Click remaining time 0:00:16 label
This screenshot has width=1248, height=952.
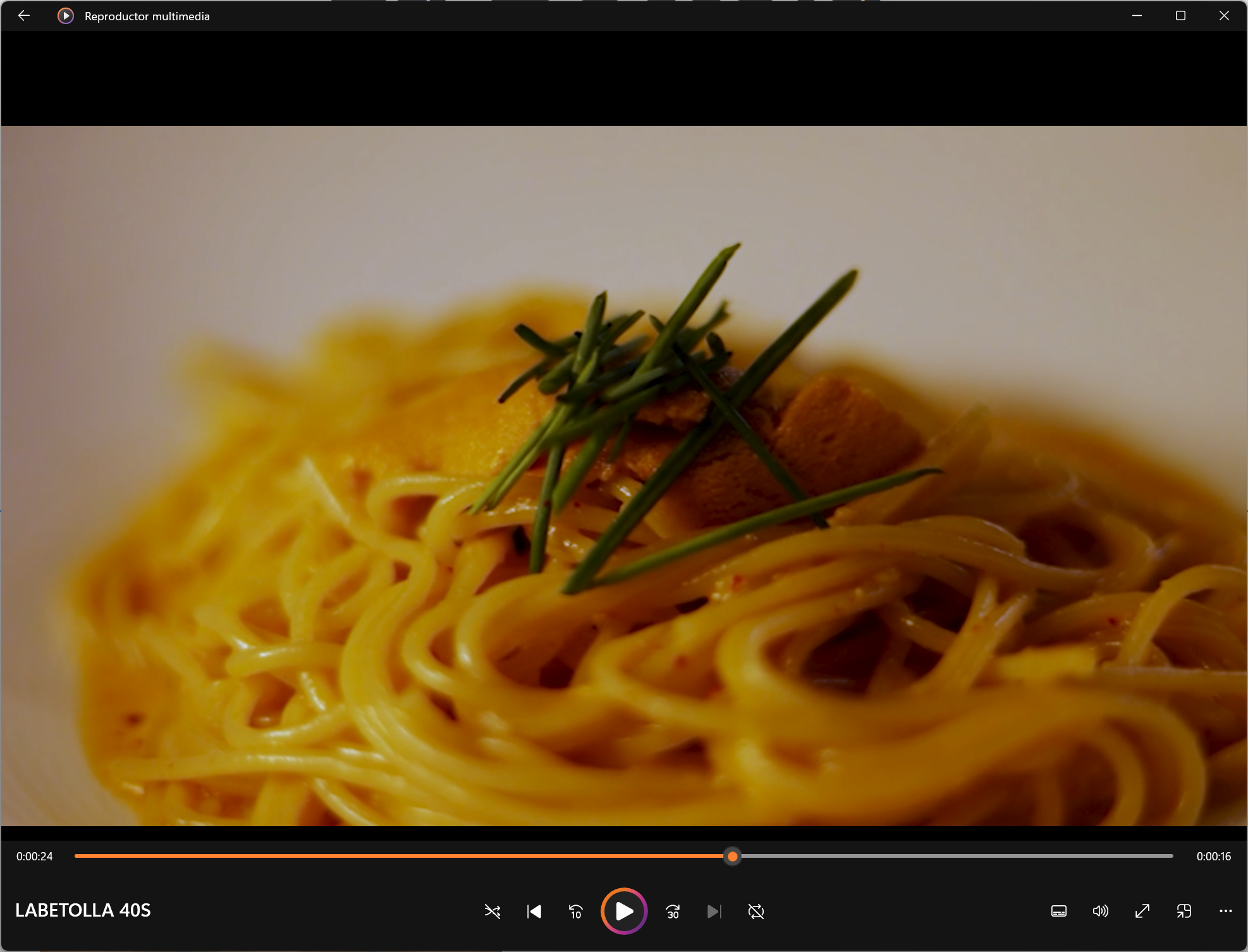pyautogui.click(x=1213, y=857)
